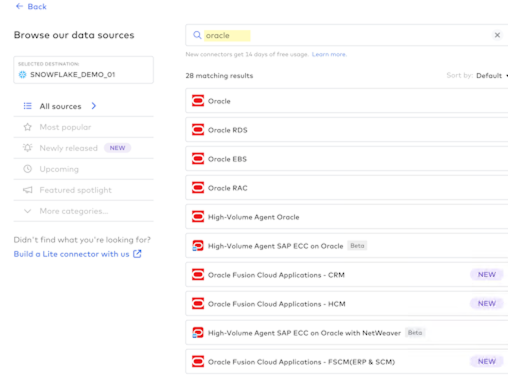Click the Oracle RDS logo icon

[198, 130]
